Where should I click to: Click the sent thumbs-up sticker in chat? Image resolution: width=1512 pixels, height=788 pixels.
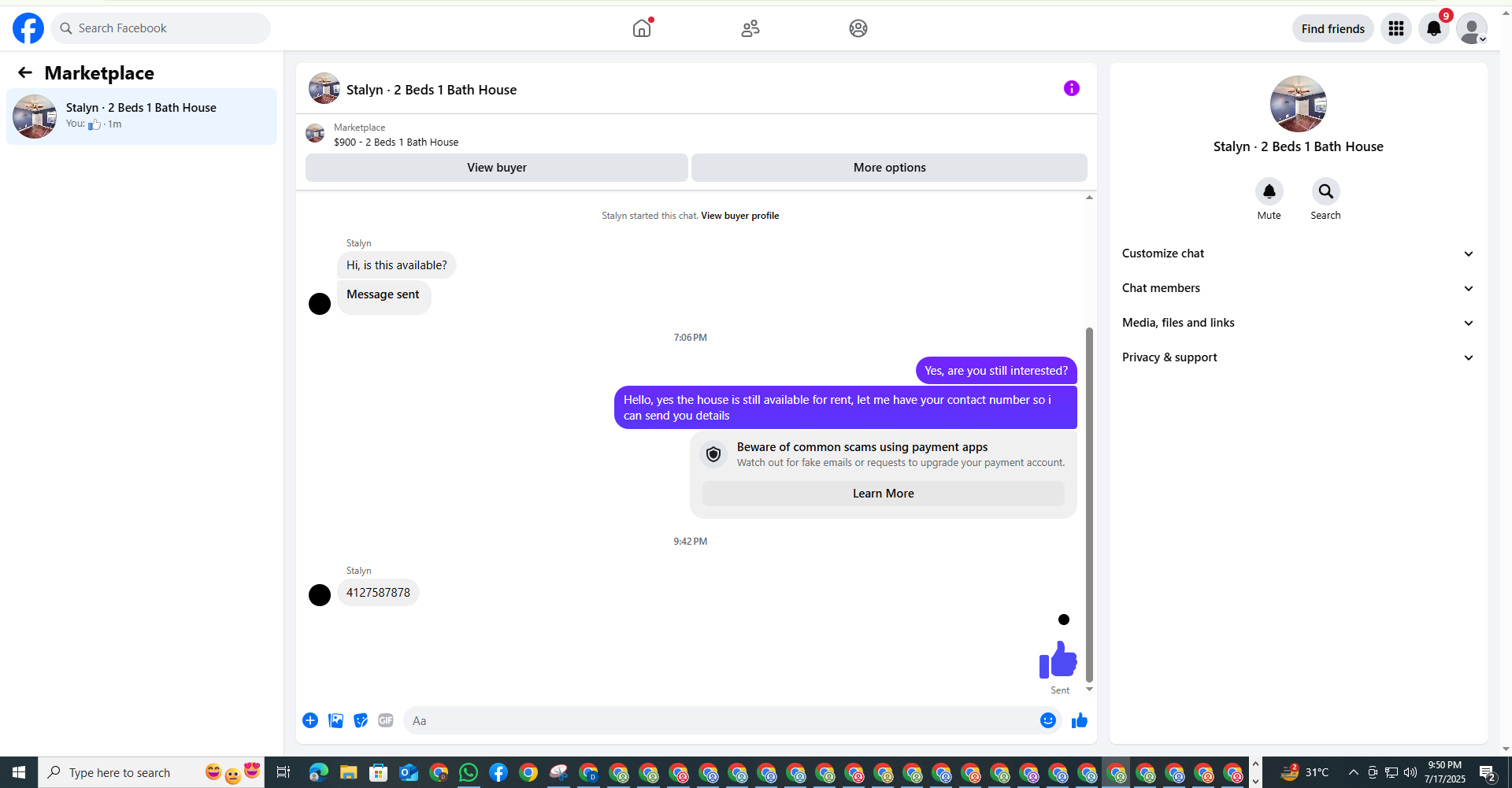(1058, 659)
